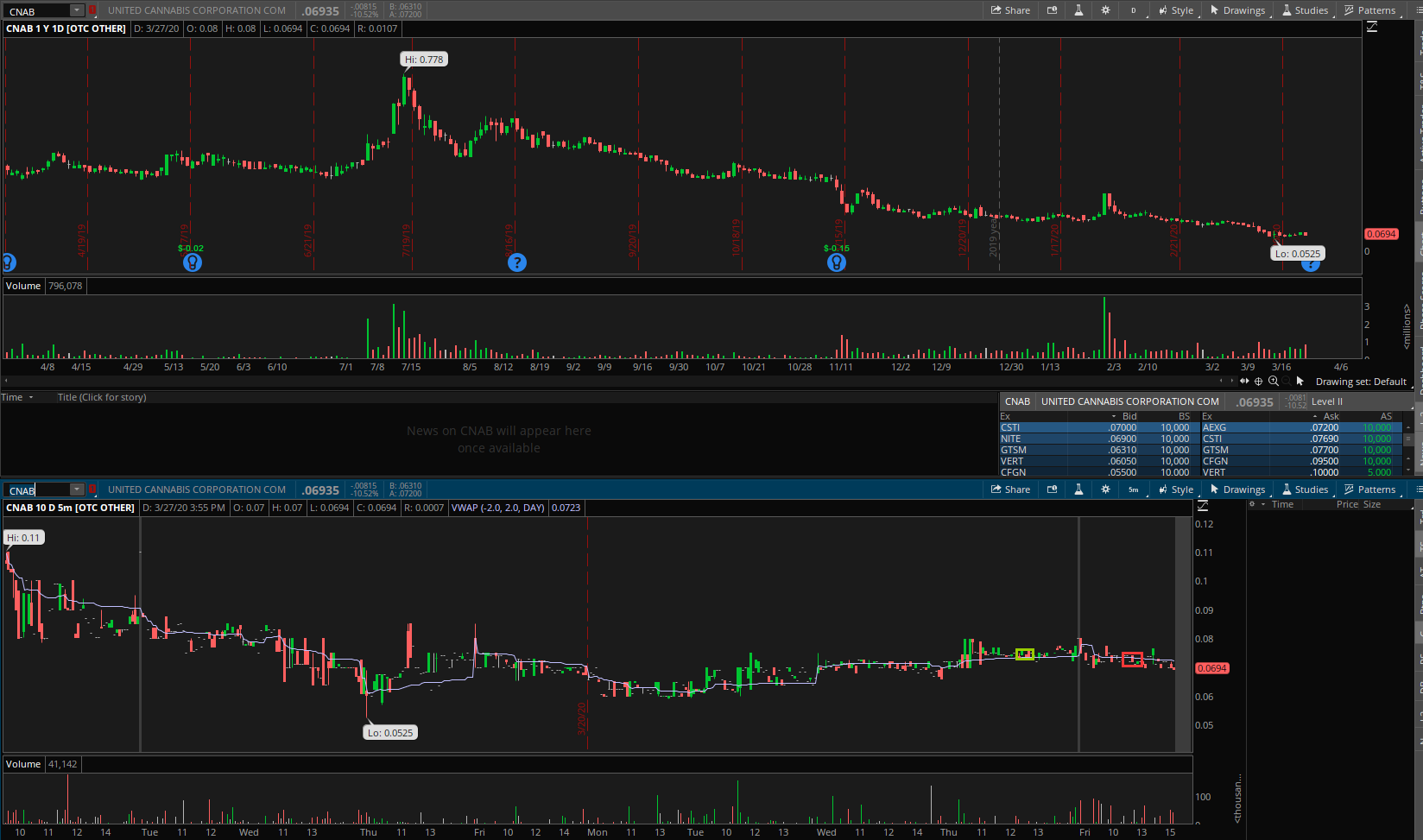Toggle sort on the Bid column header

[x=1129, y=416]
